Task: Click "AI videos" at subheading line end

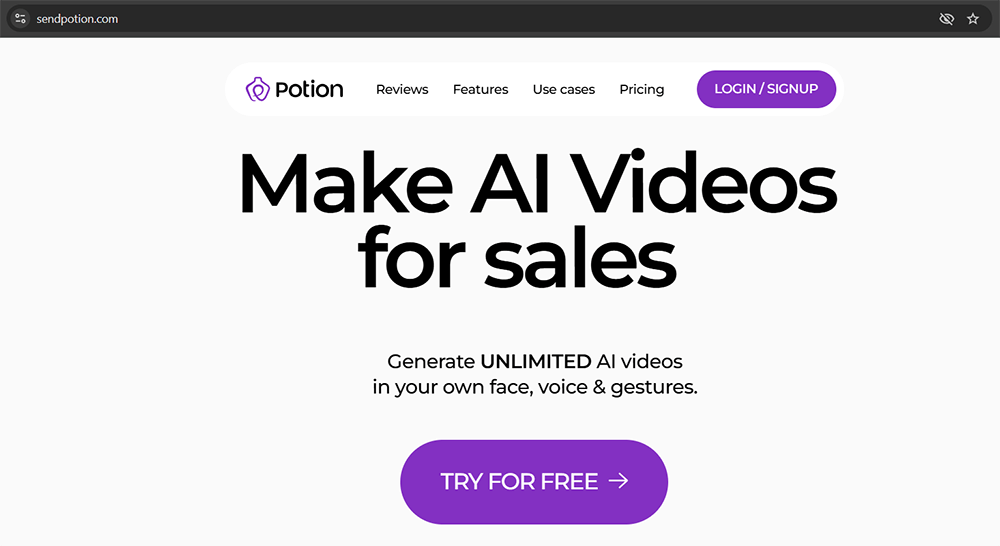Action: 640,362
